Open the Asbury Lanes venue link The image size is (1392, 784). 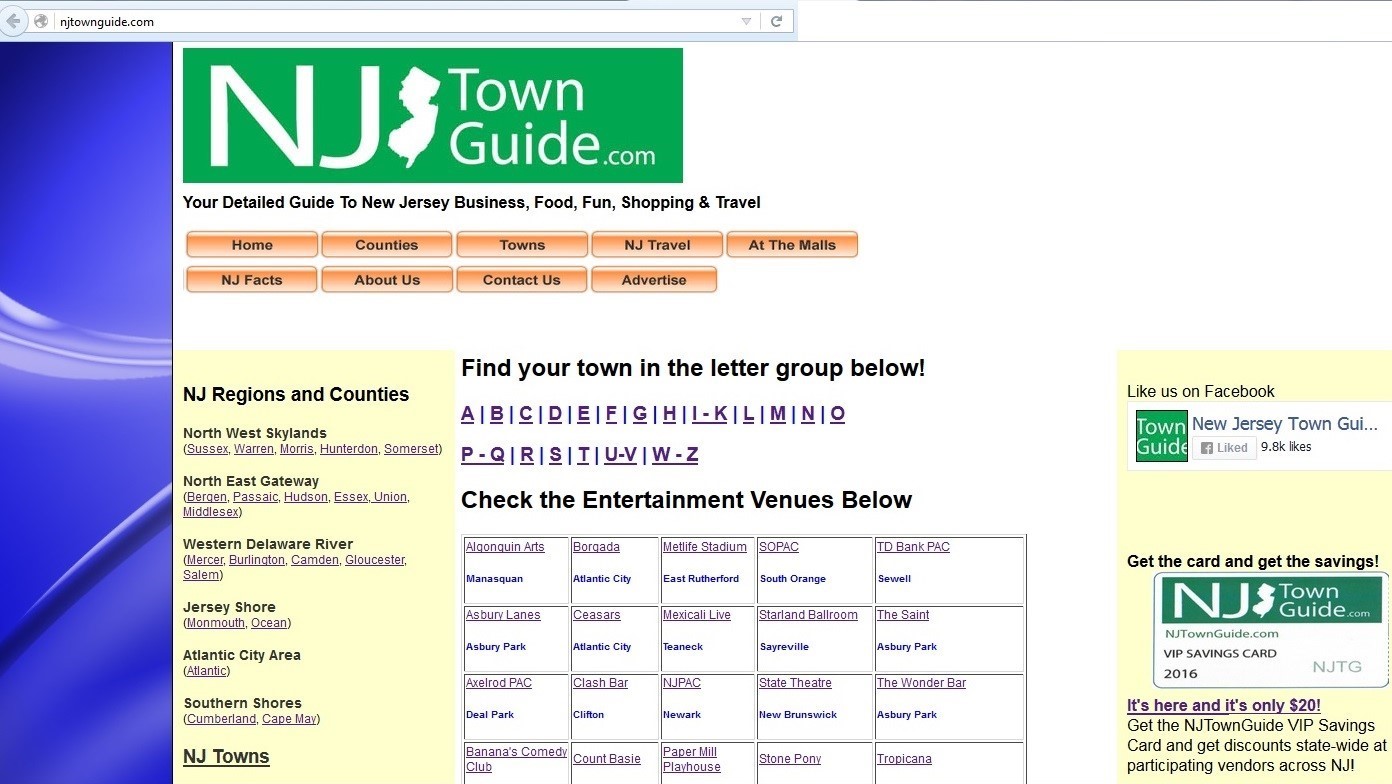pyautogui.click(x=503, y=615)
